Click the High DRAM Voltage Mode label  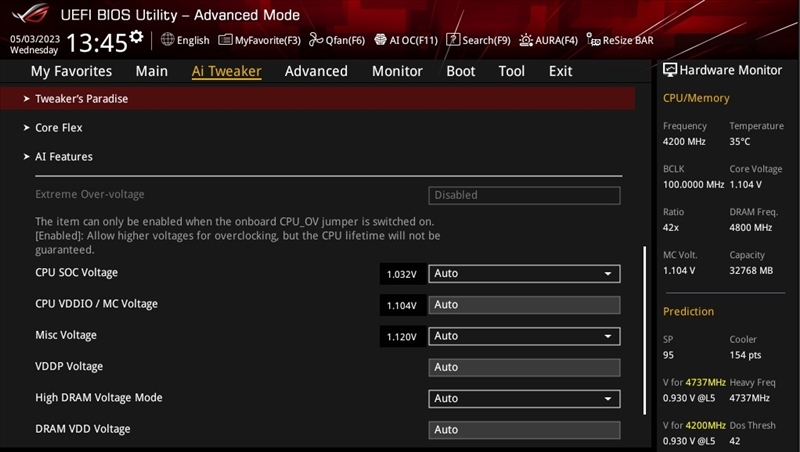pos(99,397)
